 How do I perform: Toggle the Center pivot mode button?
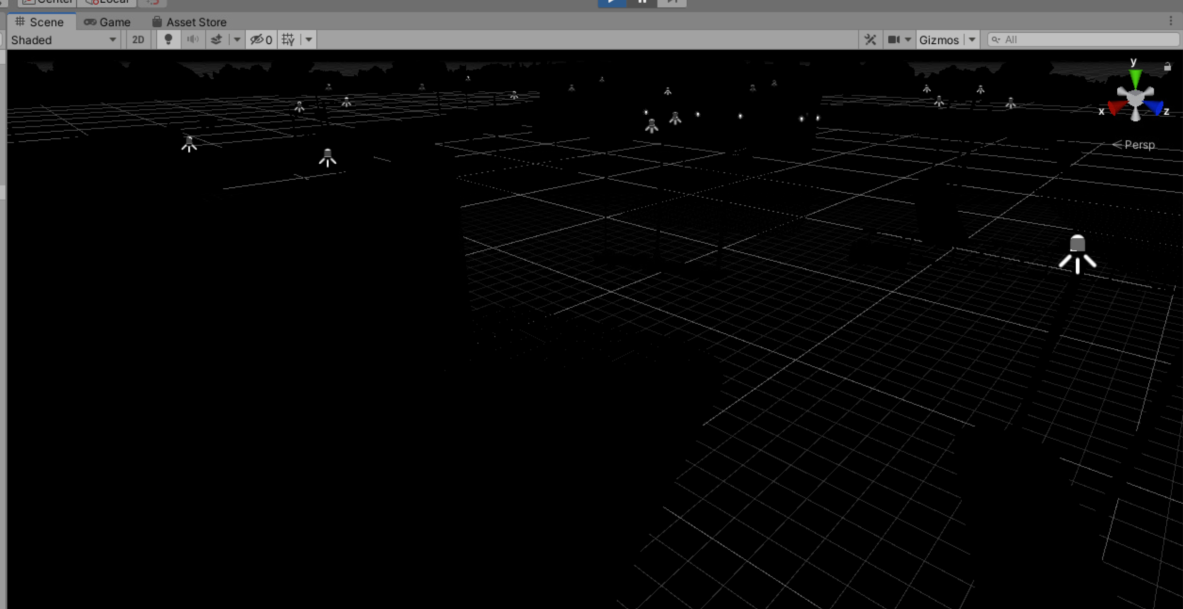click(x=47, y=2)
